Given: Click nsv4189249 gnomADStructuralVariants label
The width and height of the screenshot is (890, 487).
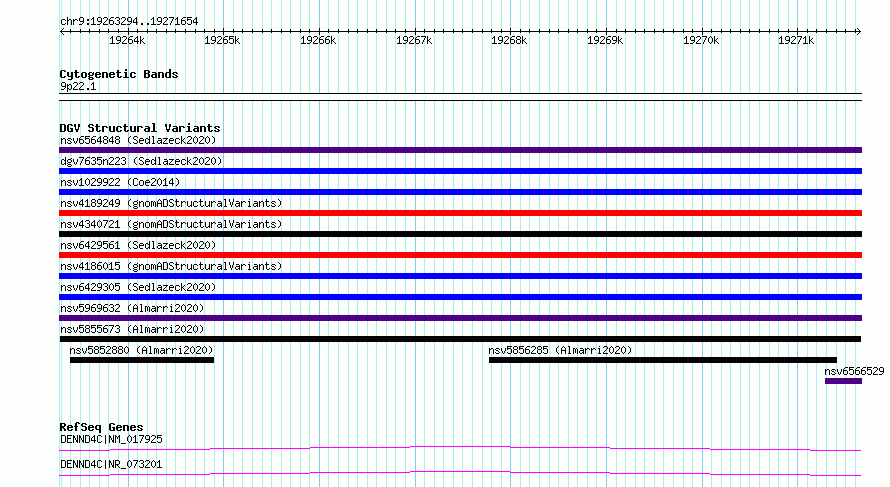Looking at the screenshot, I should (x=171, y=203).
